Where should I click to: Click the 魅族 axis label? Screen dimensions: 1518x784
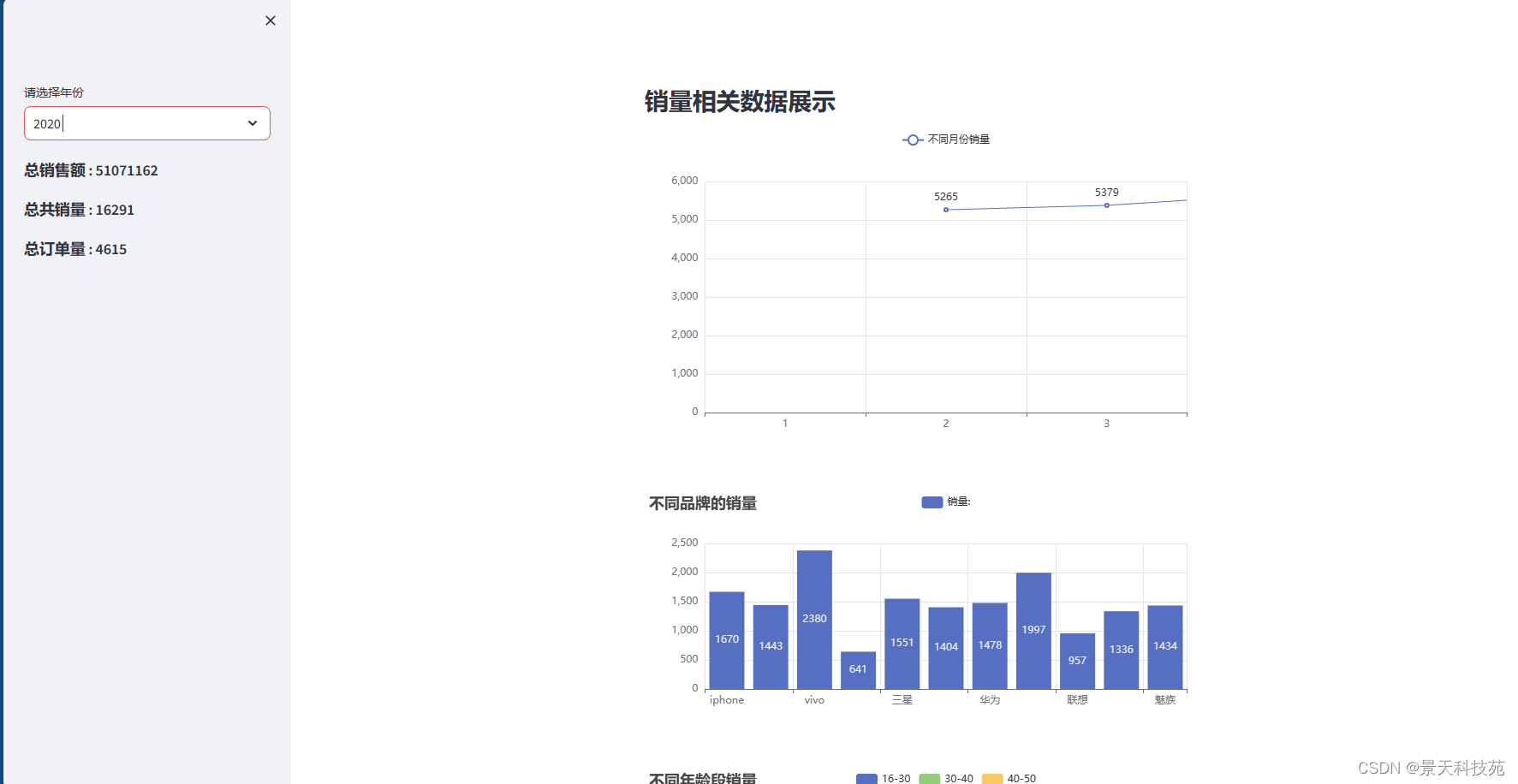[x=1165, y=700]
